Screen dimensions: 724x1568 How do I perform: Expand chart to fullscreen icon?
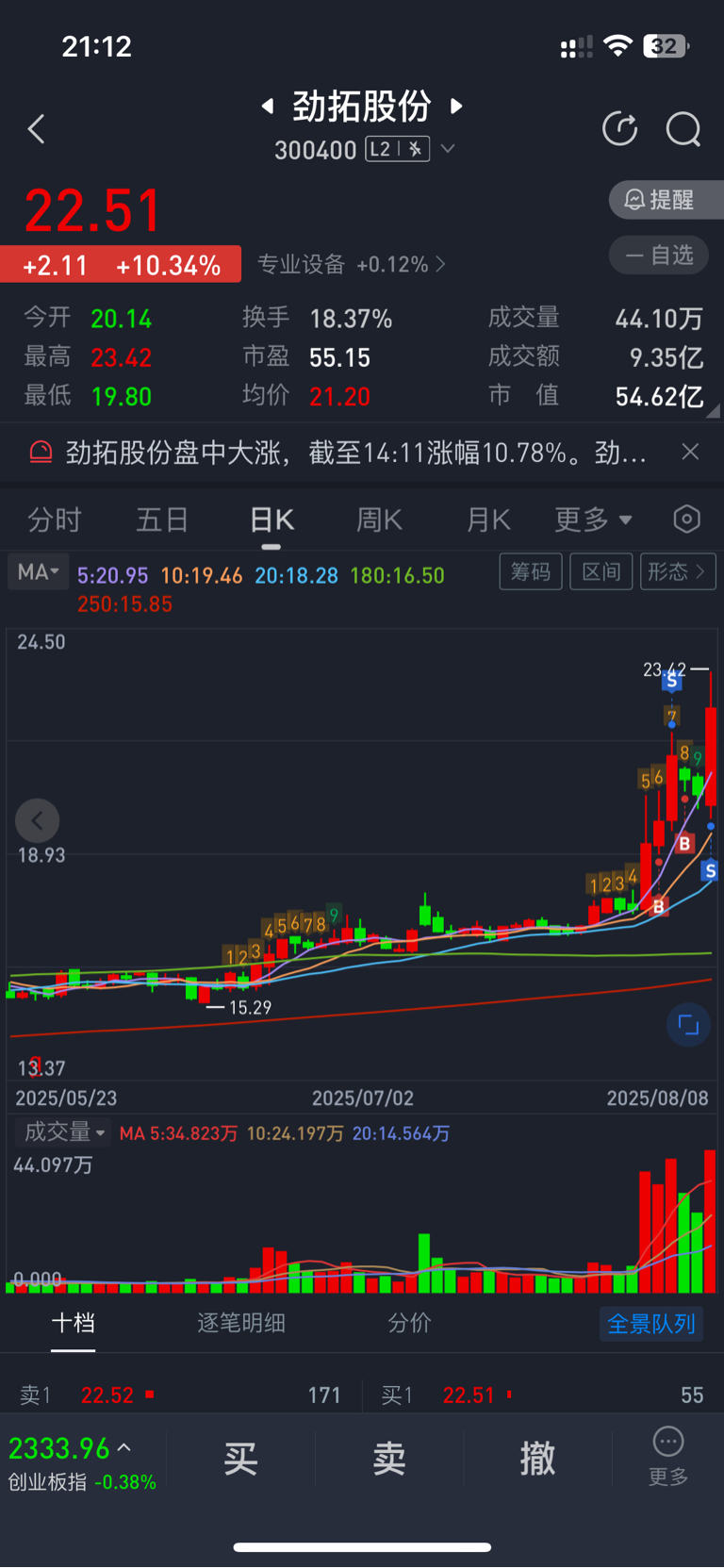688,1024
